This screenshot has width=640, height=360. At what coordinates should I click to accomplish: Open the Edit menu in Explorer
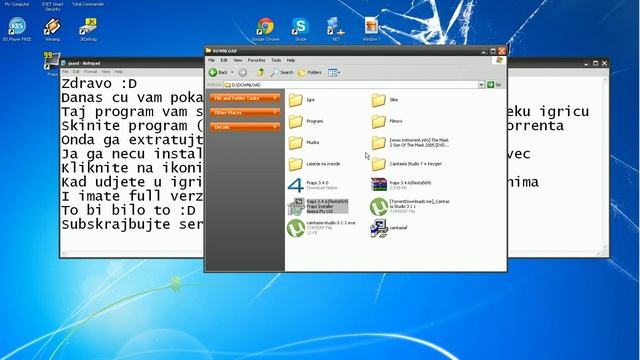point(224,60)
